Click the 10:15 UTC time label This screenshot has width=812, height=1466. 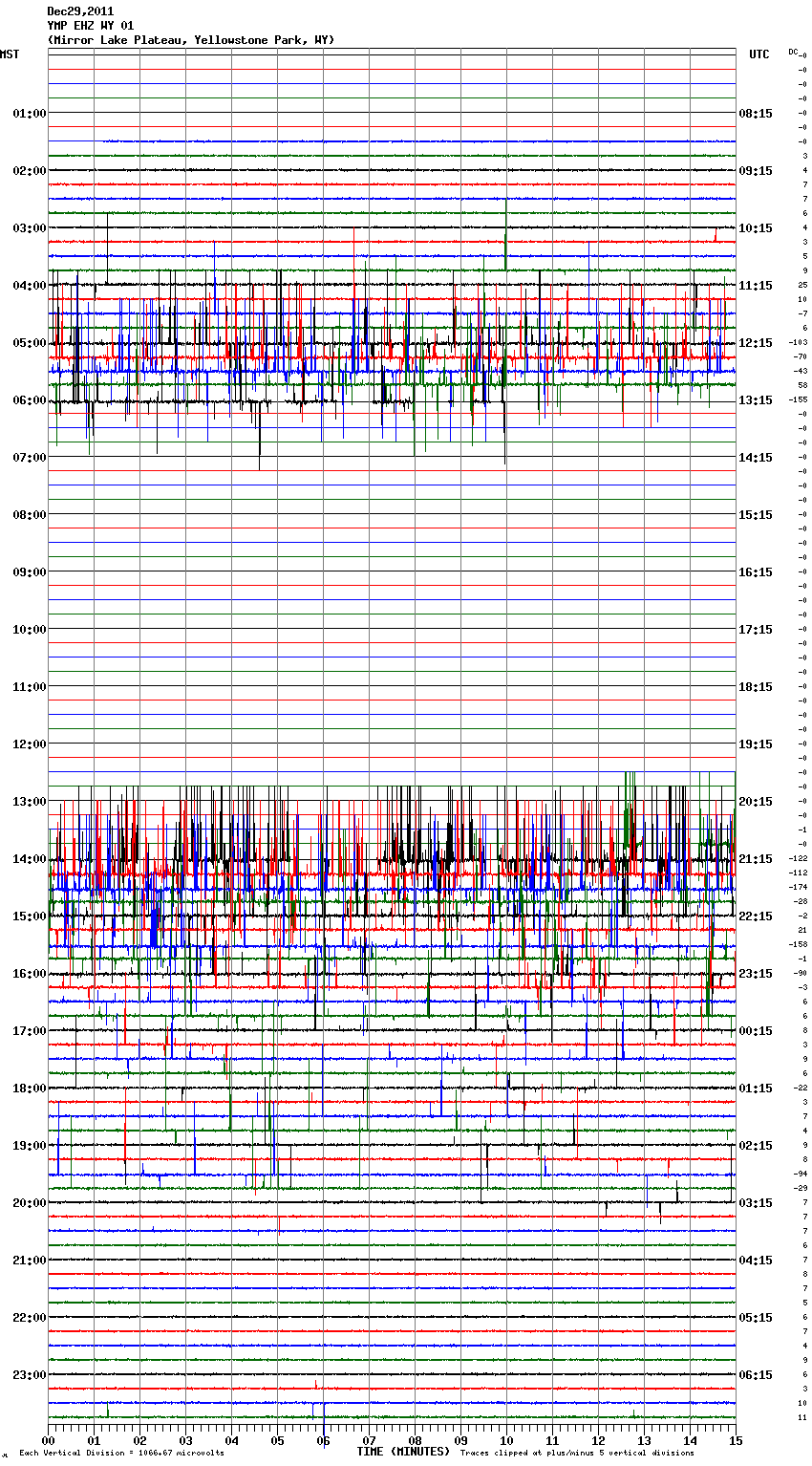756,228
